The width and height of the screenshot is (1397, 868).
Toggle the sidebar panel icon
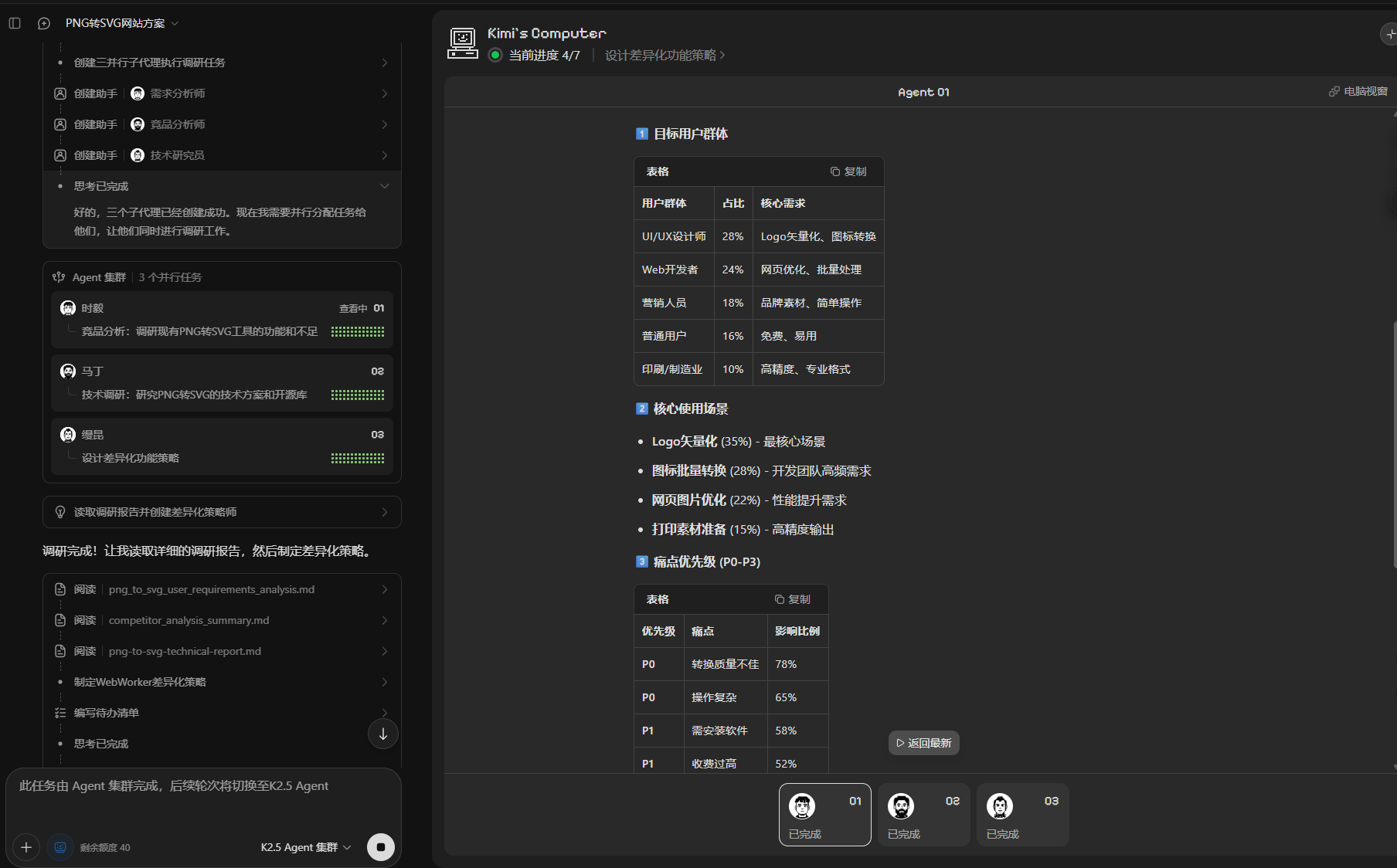point(15,23)
